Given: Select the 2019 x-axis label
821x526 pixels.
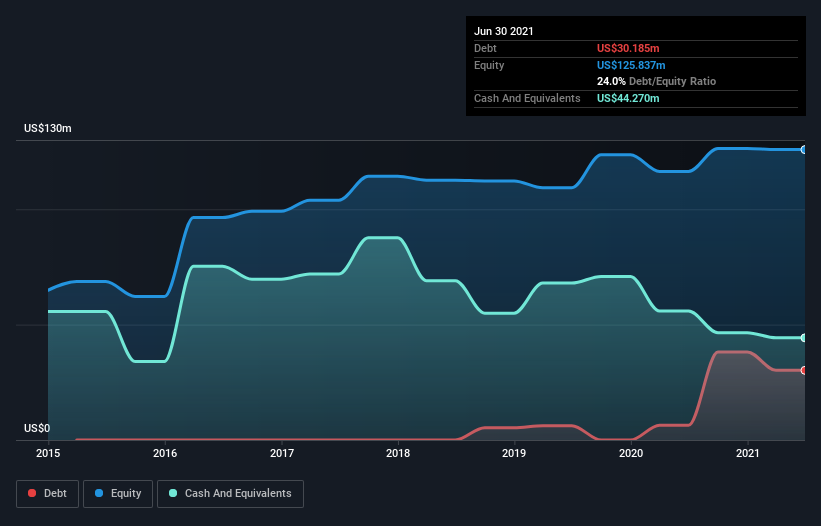Looking at the screenshot, I should coord(514,453).
